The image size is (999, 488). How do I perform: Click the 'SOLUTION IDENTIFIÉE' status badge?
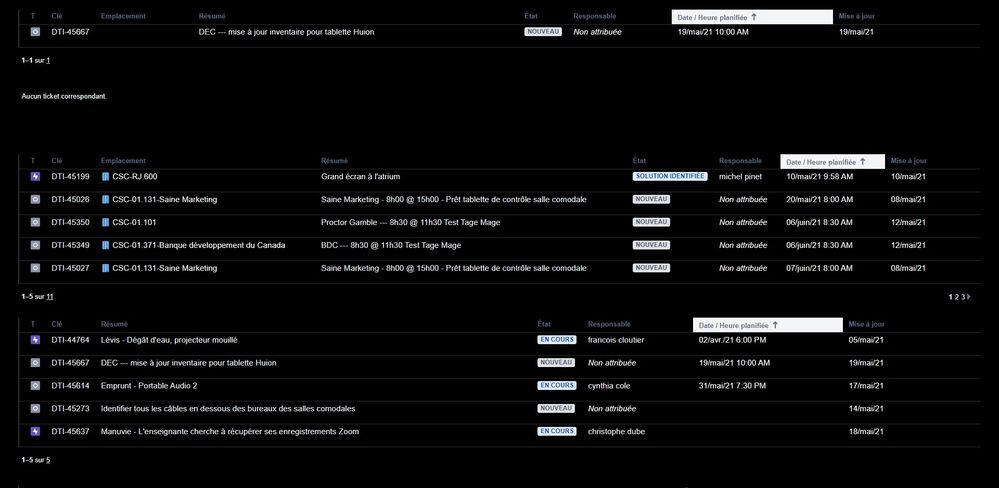click(670, 176)
